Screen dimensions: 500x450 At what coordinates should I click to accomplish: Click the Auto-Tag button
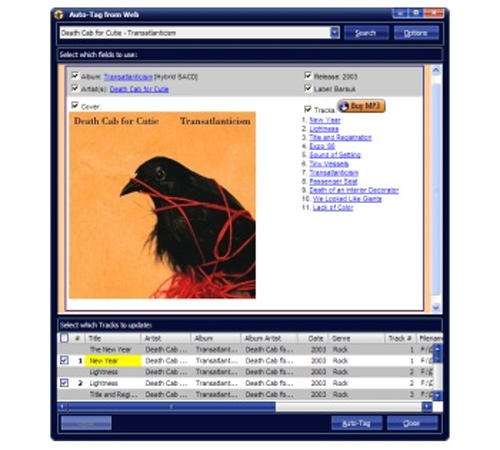tap(356, 423)
